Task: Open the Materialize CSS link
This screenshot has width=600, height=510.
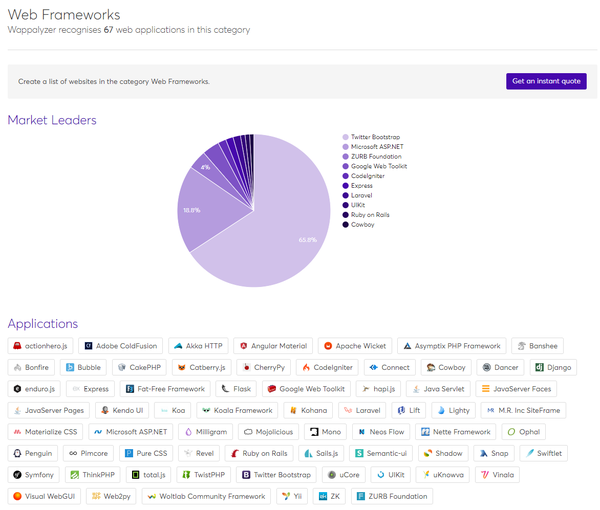Action: [45, 432]
